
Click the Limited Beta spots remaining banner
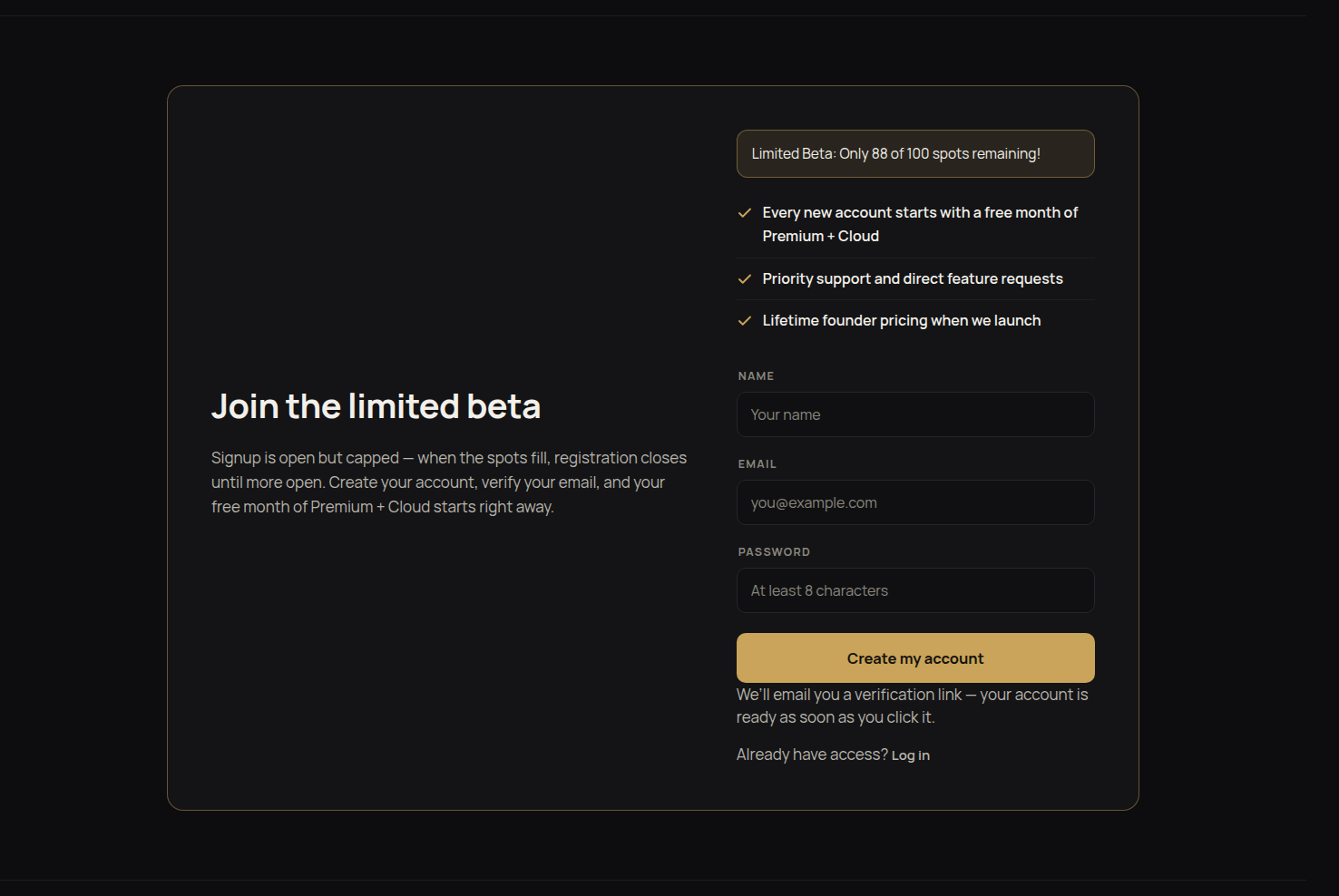[915, 154]
